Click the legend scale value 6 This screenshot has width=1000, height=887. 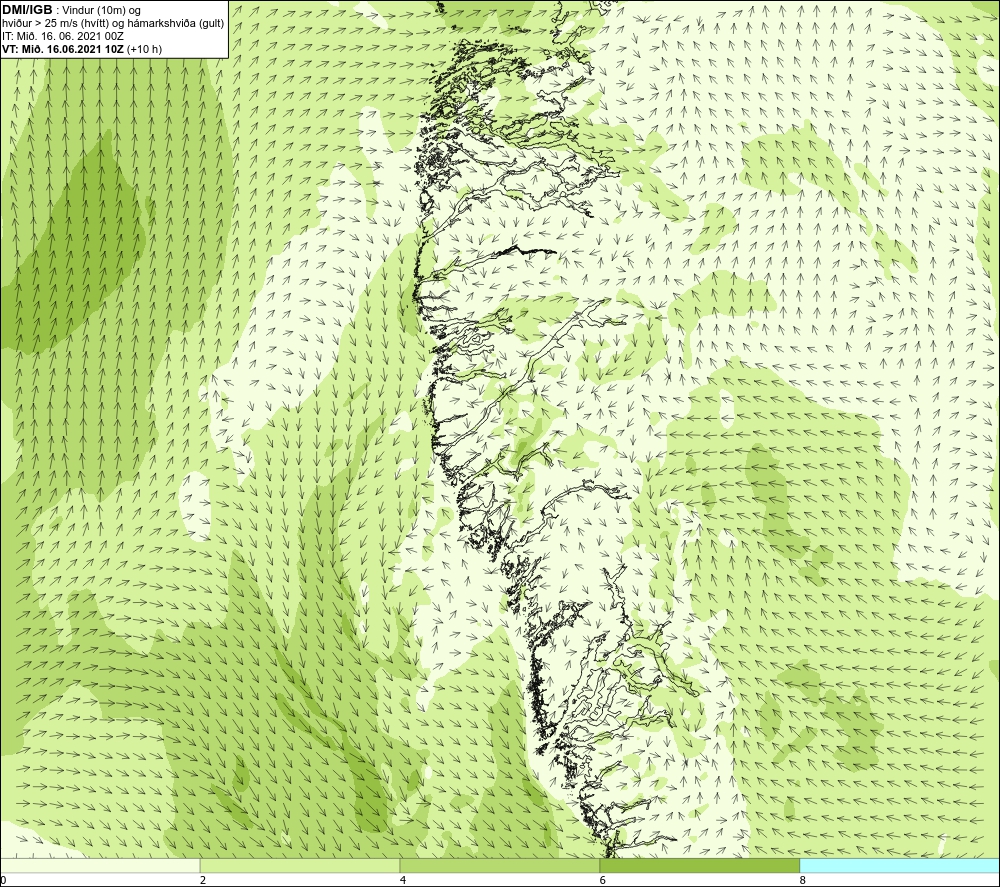pos(603,881)
